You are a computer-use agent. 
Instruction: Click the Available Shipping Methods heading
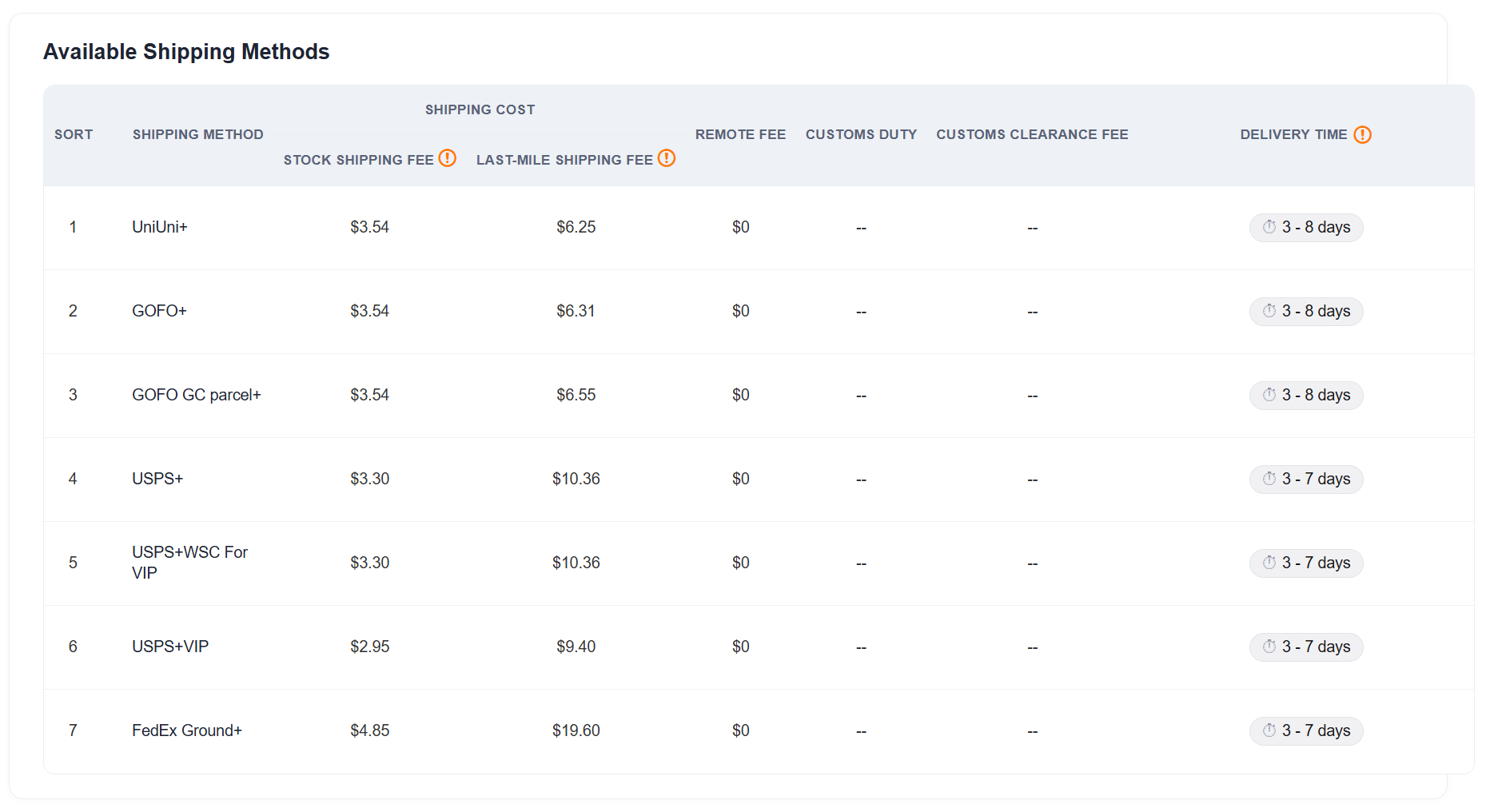(186, 51)
